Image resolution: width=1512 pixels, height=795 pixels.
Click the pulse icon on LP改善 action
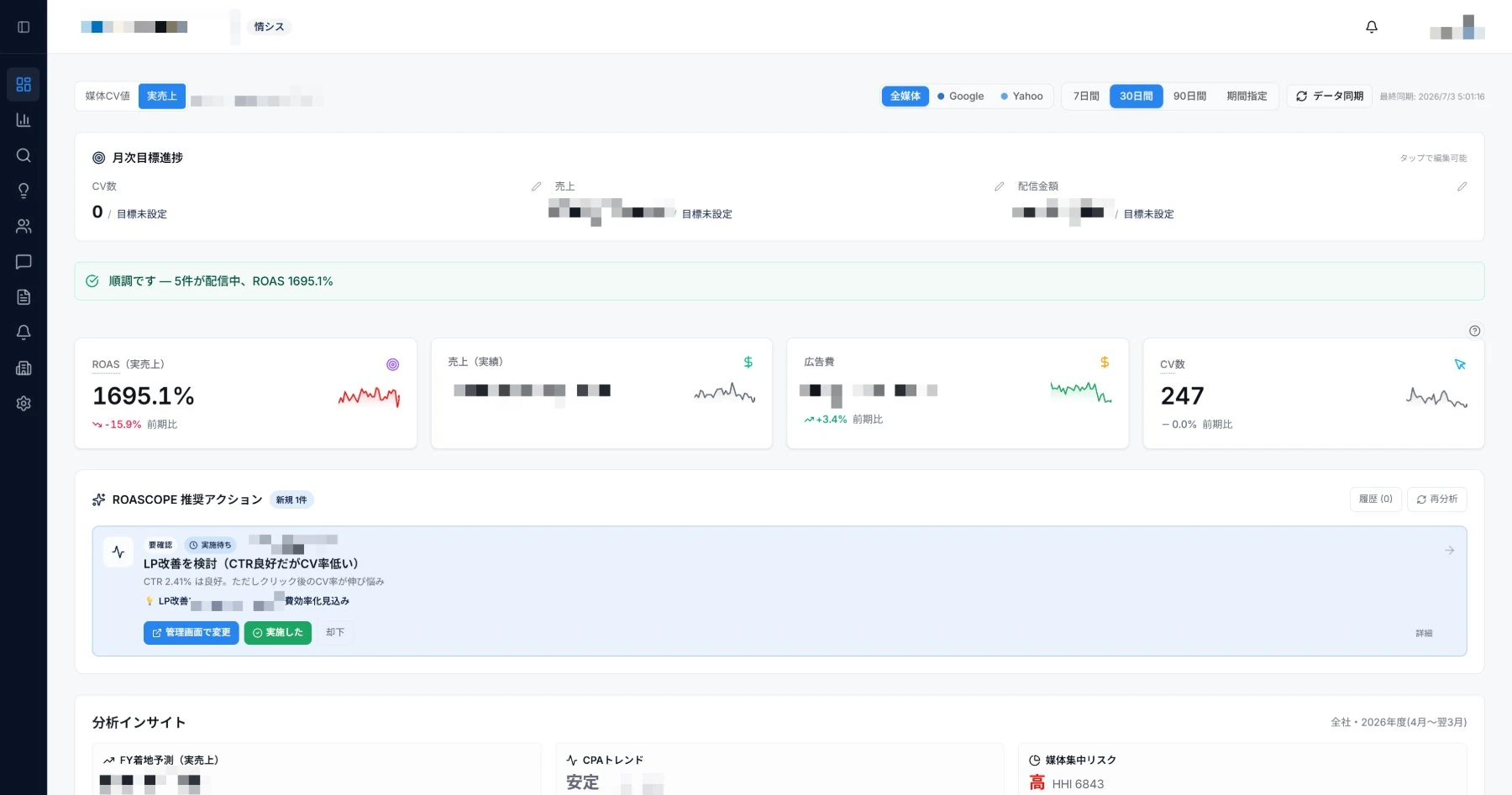[118, 552]
